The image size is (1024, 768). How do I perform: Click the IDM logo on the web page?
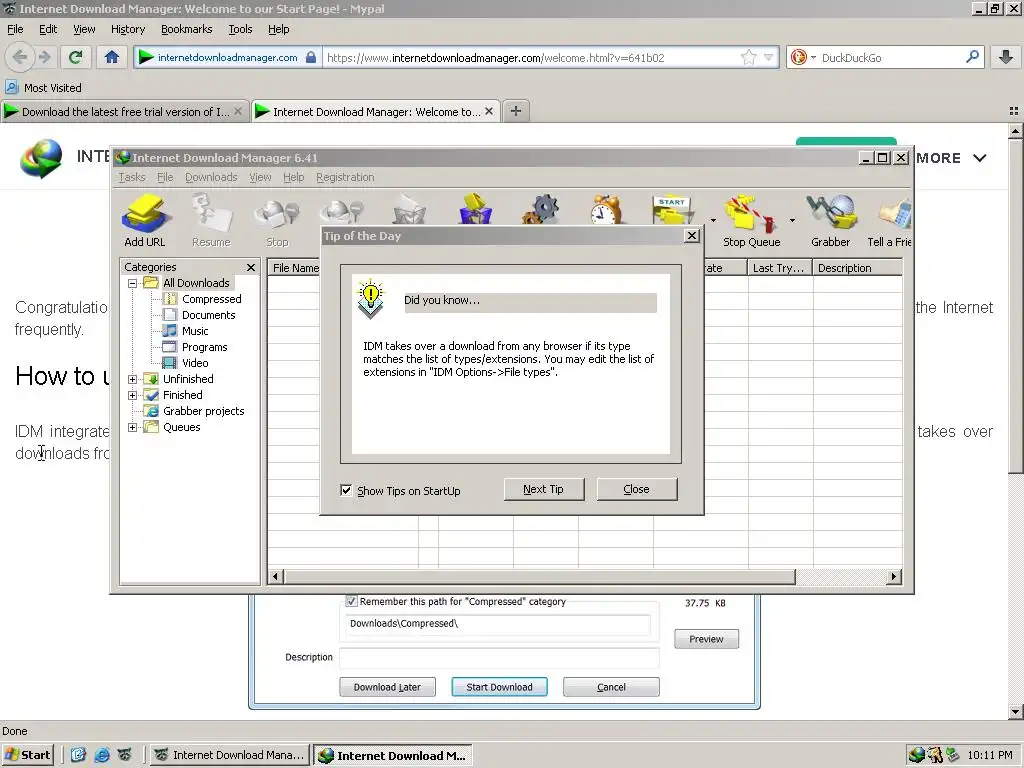(x=40, y=158)
